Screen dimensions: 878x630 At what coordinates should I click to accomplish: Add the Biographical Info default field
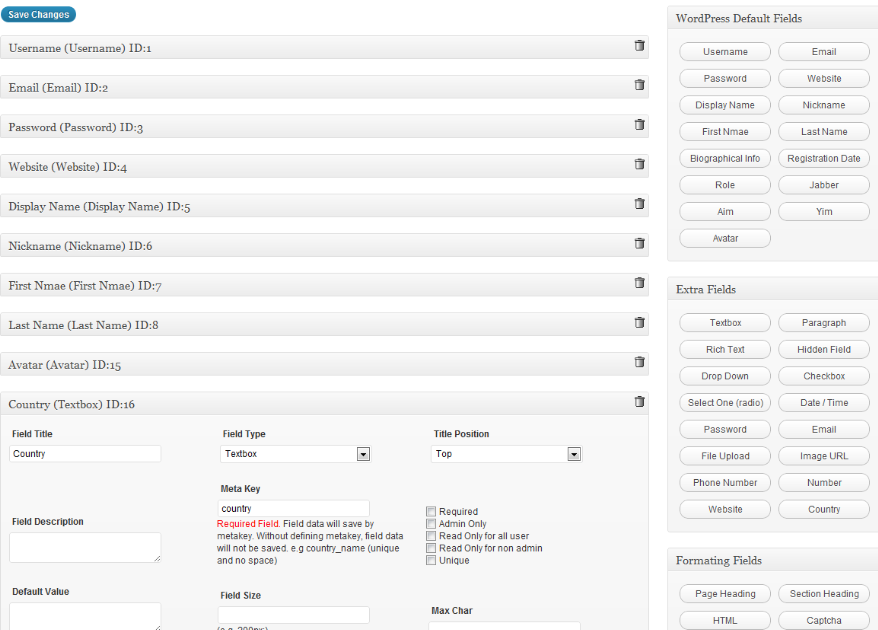[725, 158]
